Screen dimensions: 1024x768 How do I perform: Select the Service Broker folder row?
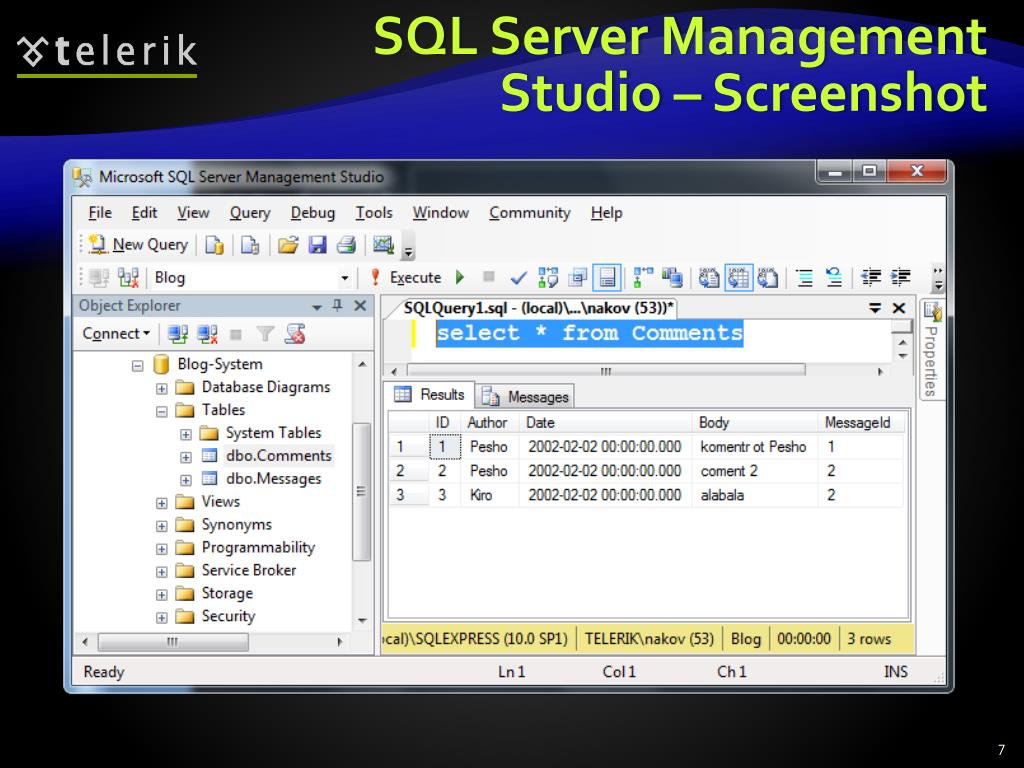248,570
